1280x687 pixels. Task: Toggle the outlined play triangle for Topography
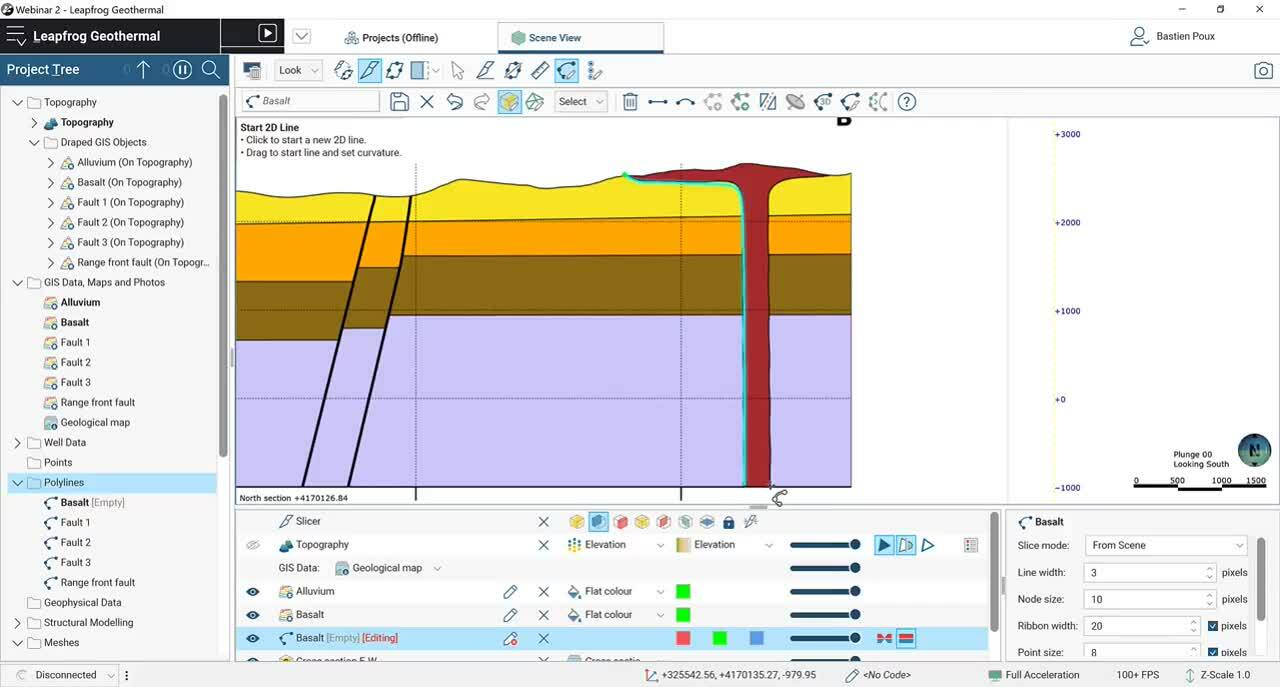(928, 545)
